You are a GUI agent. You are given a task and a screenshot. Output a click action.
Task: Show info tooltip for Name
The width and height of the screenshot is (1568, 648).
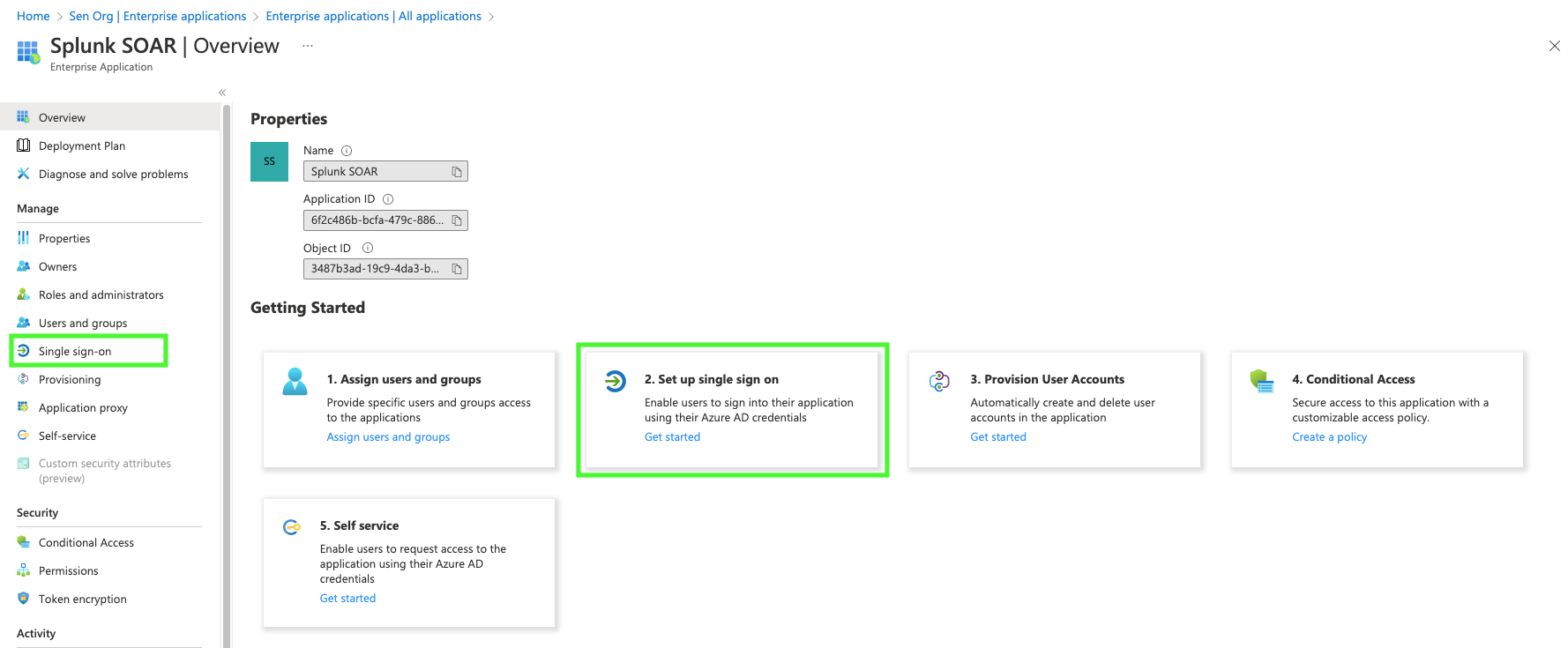(347, 151)
